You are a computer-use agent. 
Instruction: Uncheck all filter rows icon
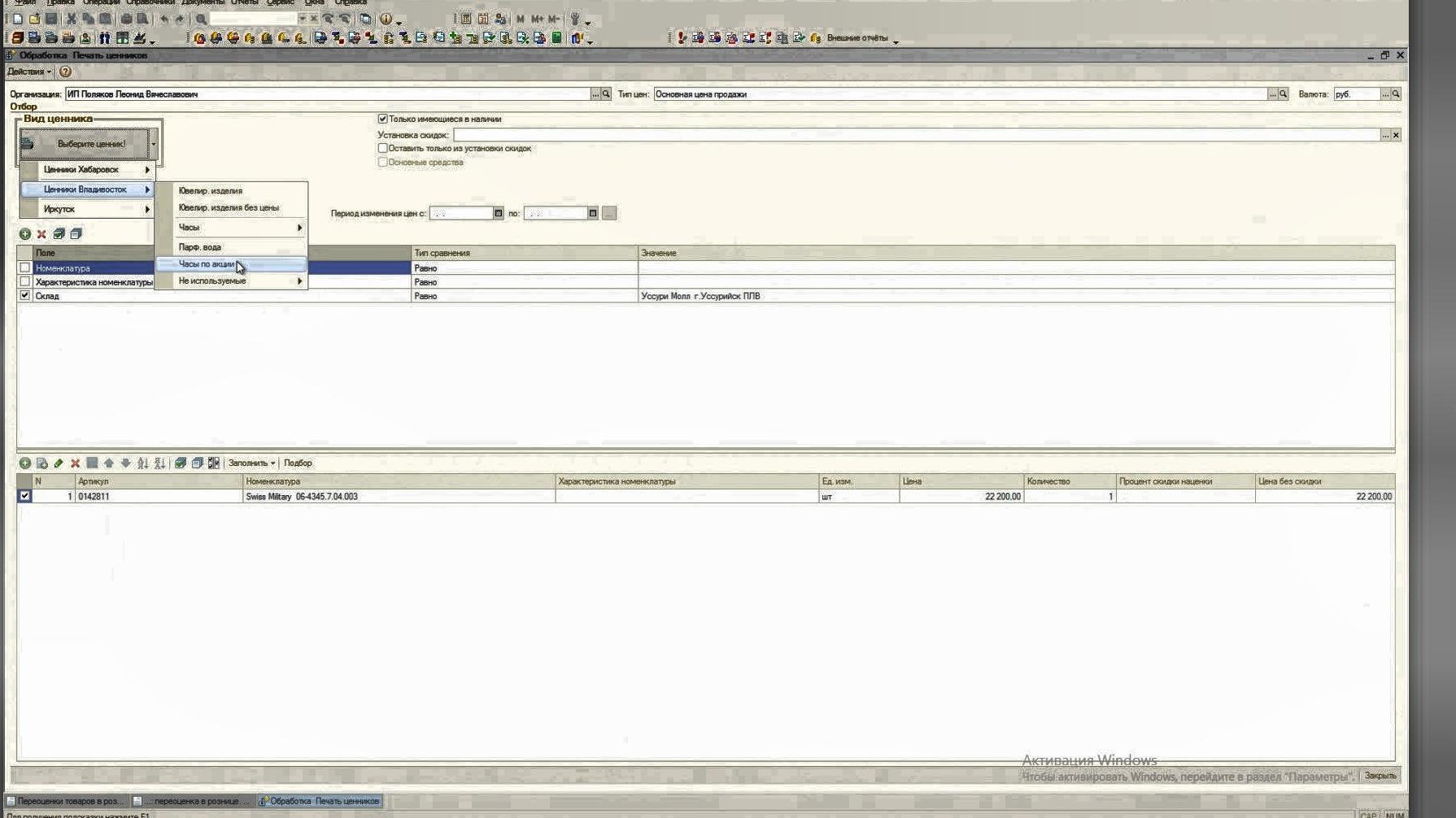(76, 234)
